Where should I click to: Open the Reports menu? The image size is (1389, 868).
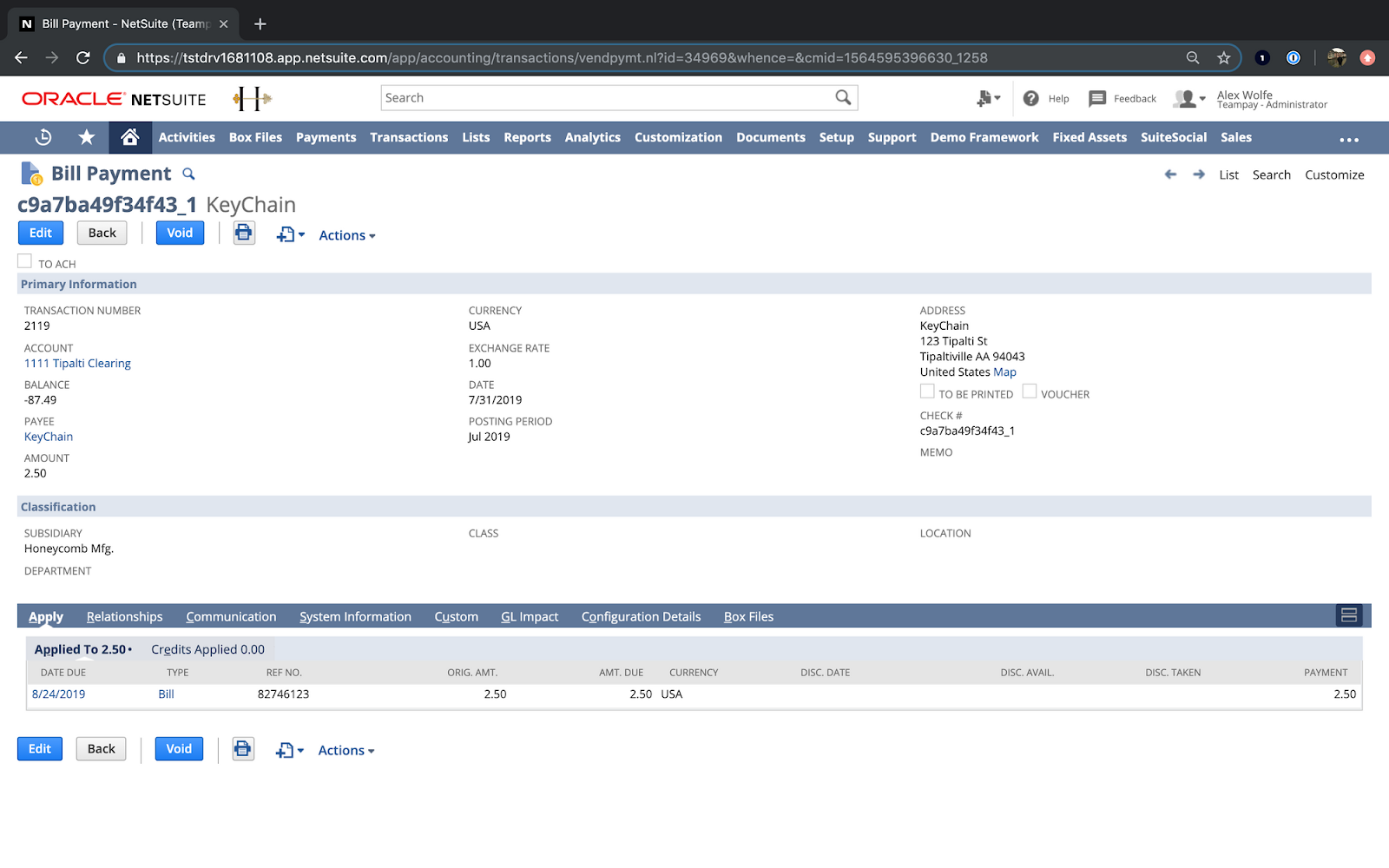[527, 137]
